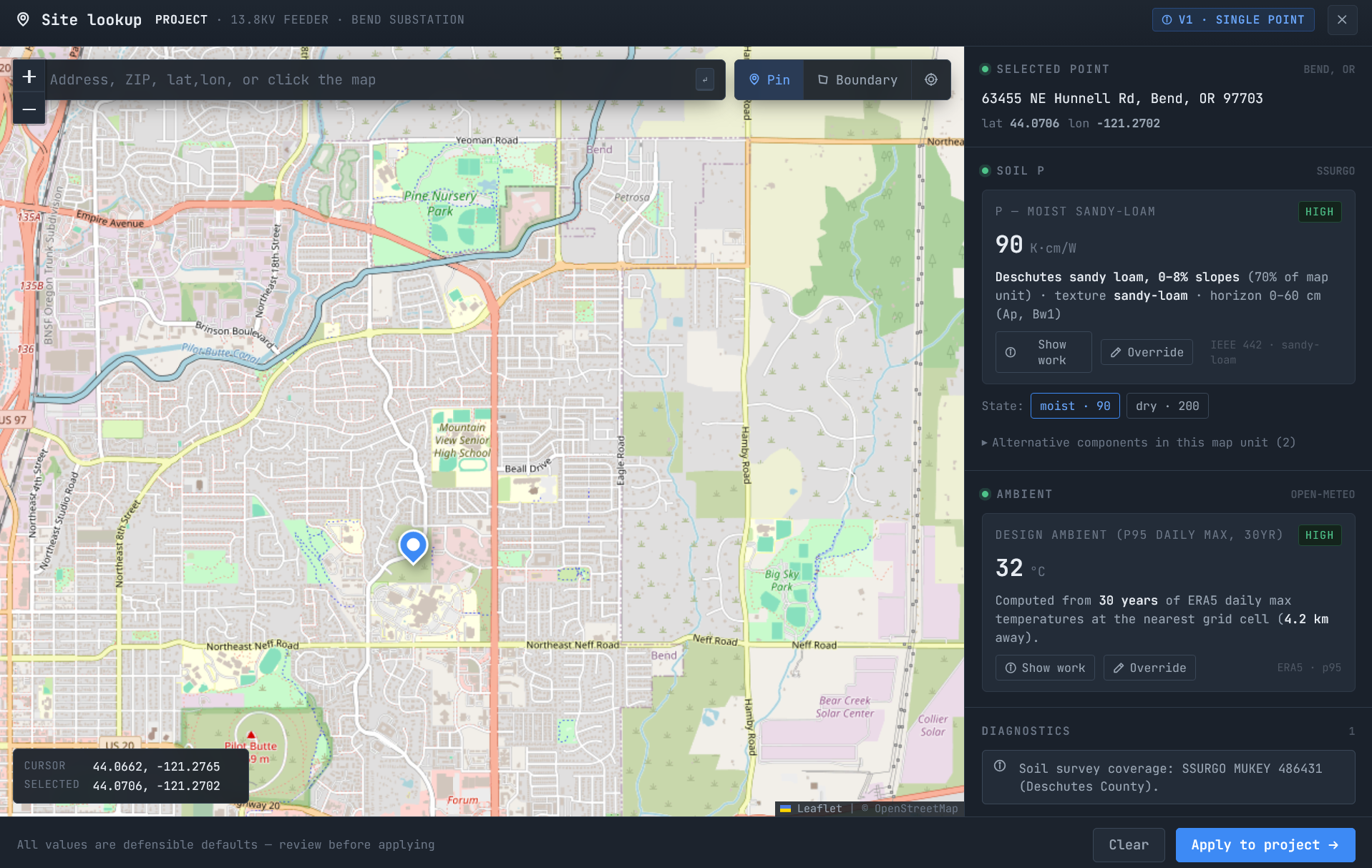Show work for soil thermal resistivity
This screenshot has height=868, width=1372.
tap(1043, 352)
